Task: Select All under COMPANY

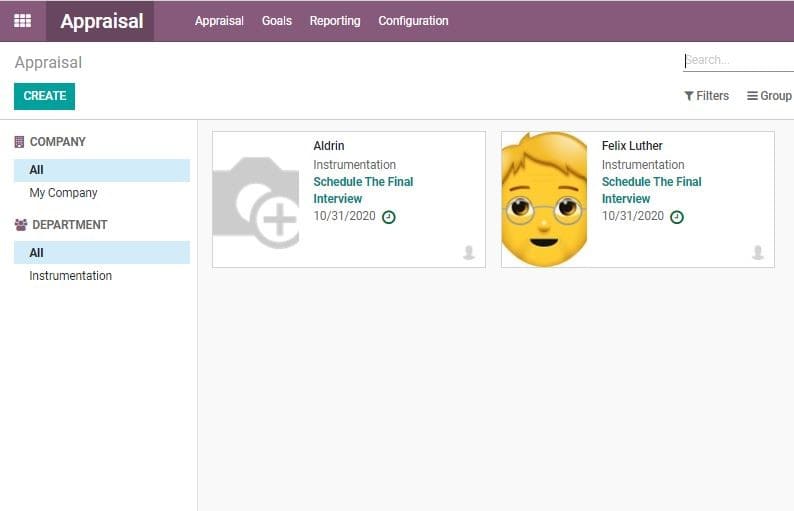Action: pos(102,170)
